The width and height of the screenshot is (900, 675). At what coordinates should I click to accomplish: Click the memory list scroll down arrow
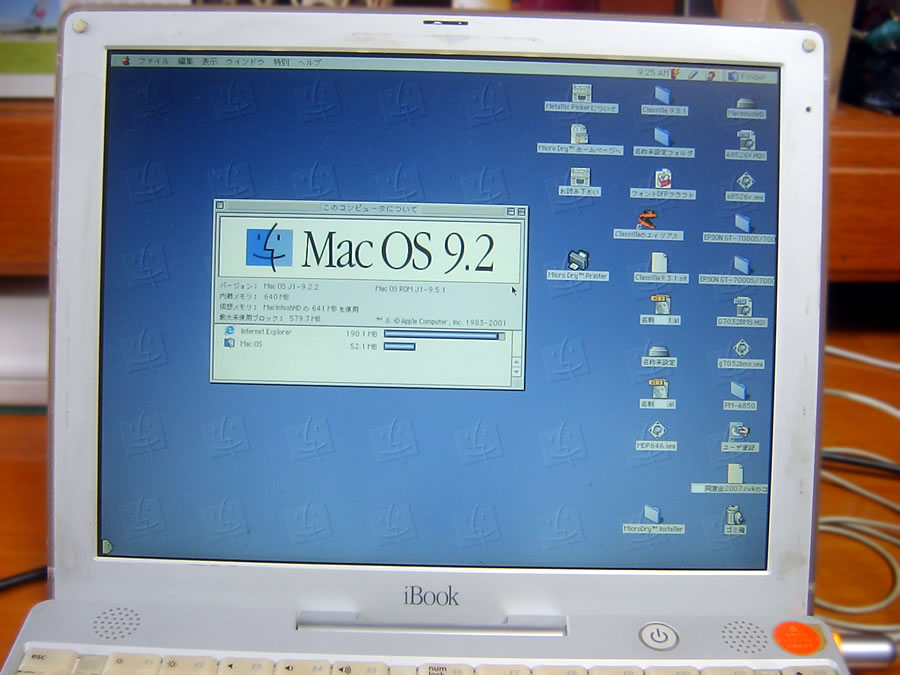pos(516,373)
